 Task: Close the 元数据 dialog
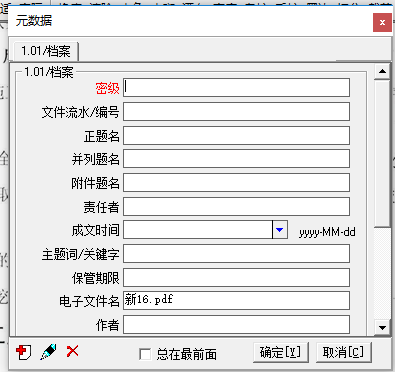(382, 22)
